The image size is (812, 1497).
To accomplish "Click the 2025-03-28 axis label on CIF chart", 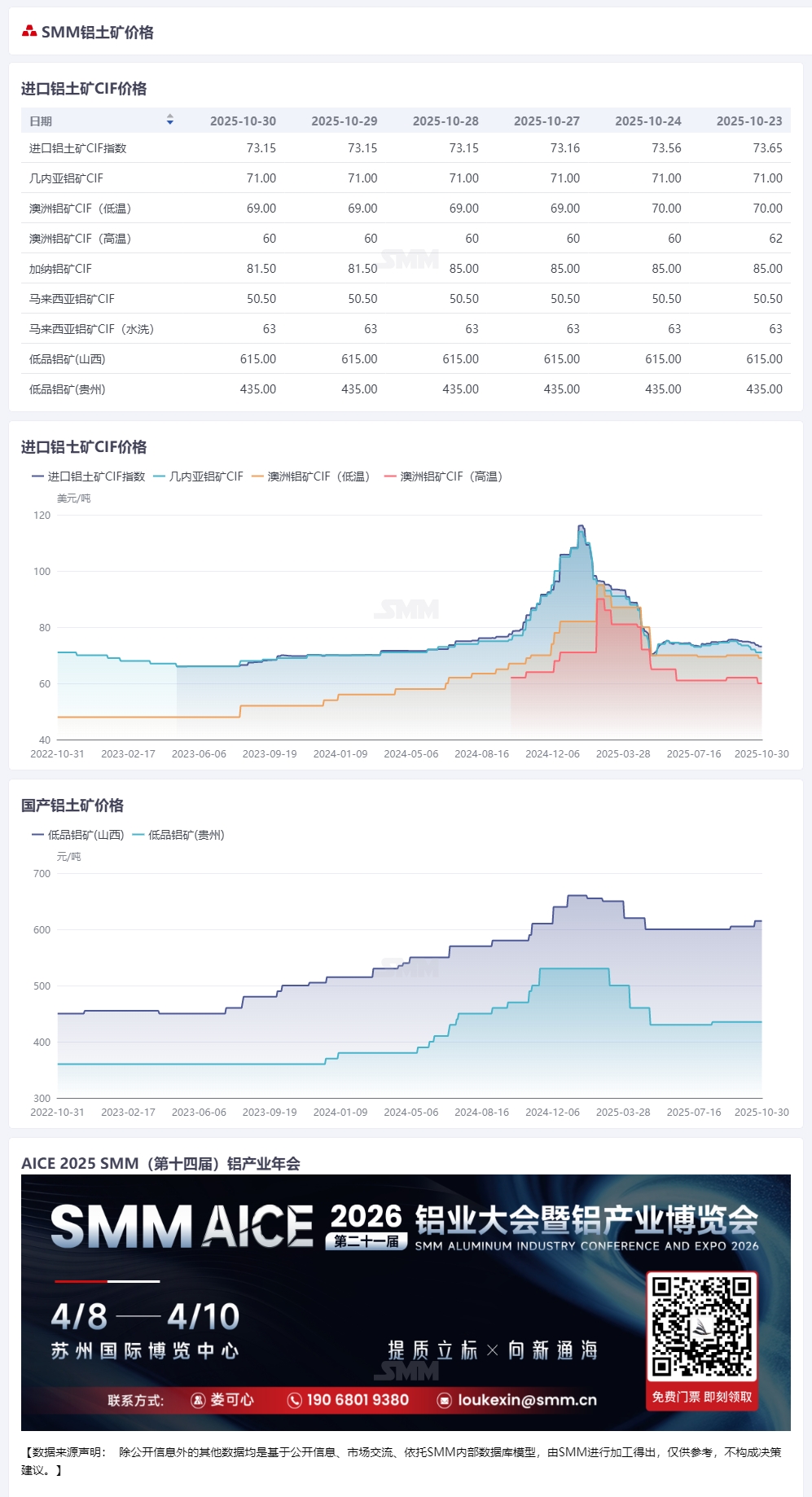I will coord(623,754).
